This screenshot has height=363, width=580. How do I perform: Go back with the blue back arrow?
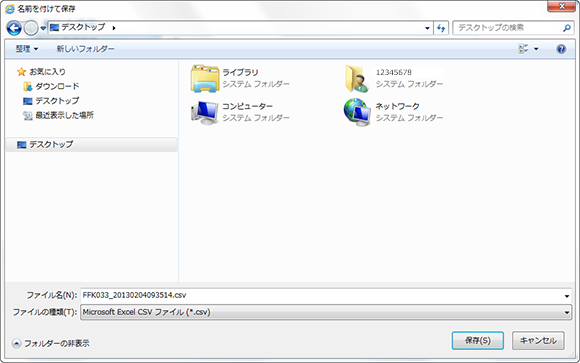14,28
